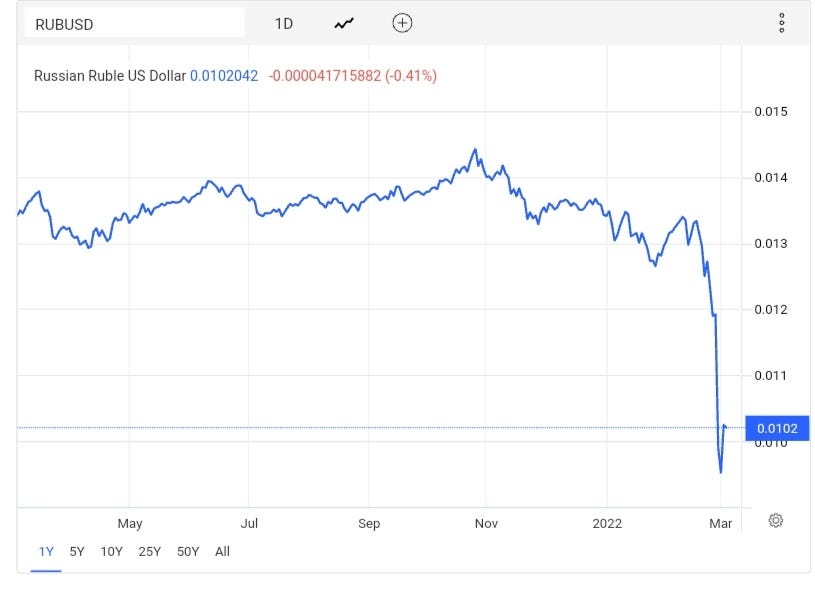
Task: Click the 0.011 price axis label
Action: (771, 376)
